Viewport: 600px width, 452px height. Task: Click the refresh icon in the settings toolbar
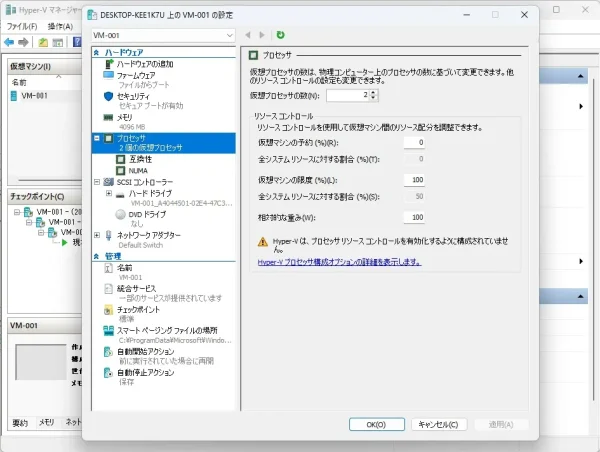click(280, 35)
